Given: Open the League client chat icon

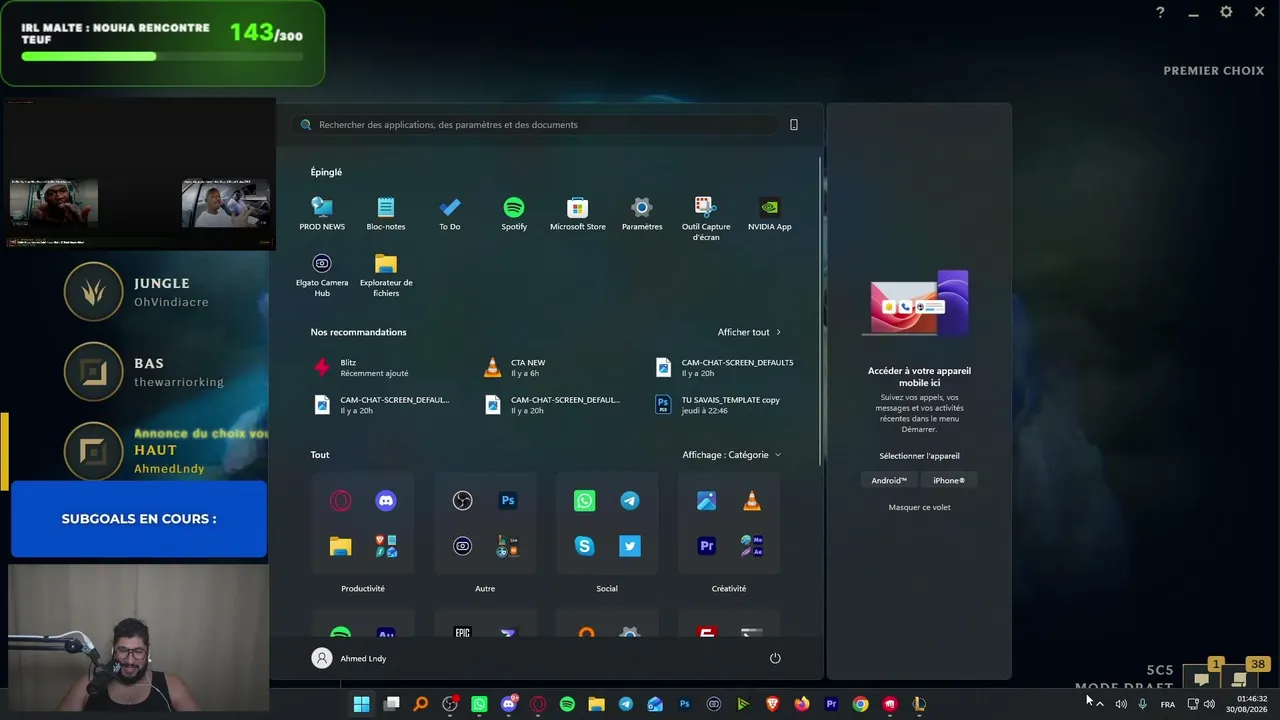Looking at the screenshot, I should pos(1202,679).
